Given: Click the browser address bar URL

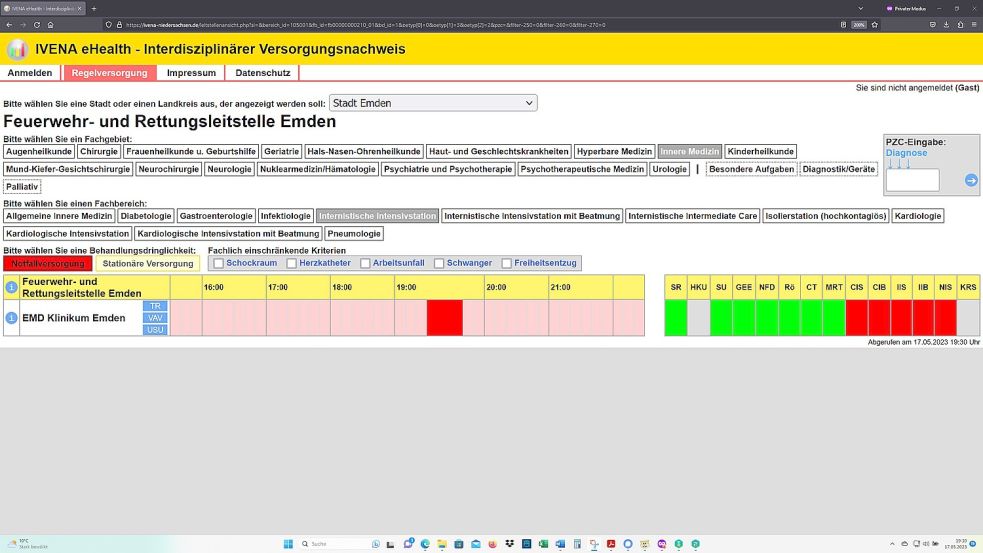Looking at the screenshot, I should tap(365, 25).
